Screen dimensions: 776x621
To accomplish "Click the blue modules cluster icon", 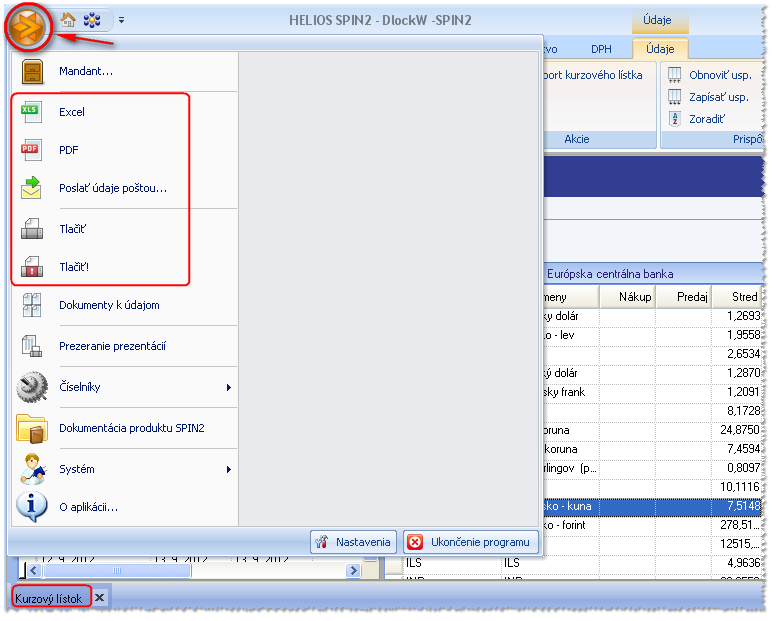I will point(92,20).
